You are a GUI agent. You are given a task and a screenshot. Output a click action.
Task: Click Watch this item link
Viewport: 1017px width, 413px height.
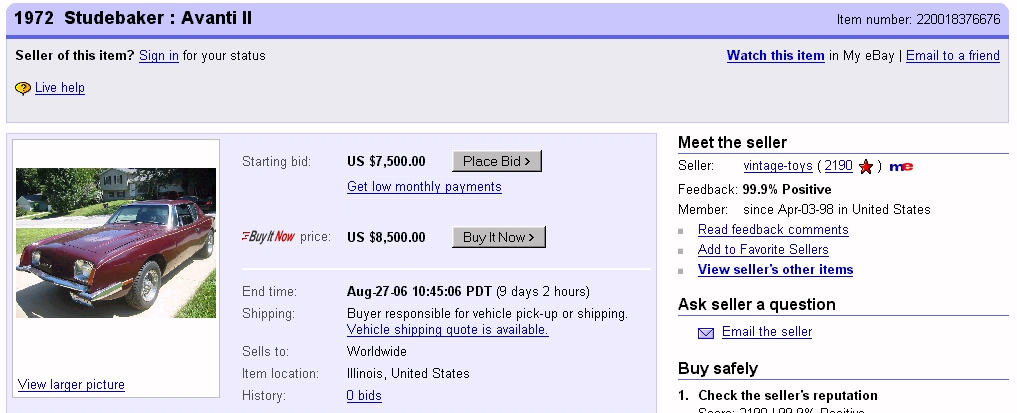pyautogui.click(x=775, y=55)
